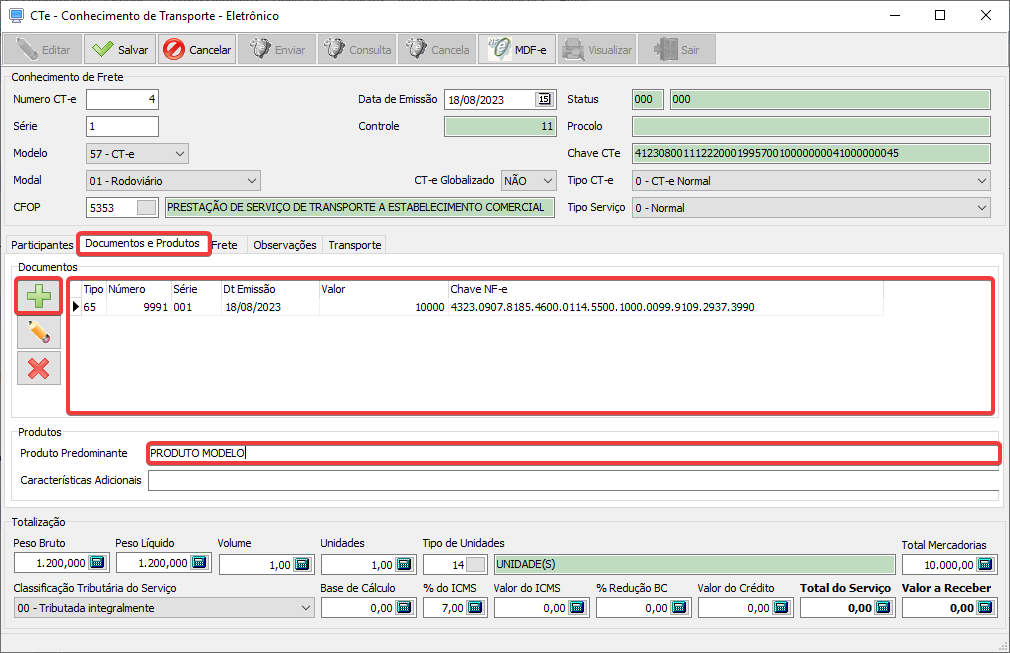1010x653 pixels.
Task: Click the CFOP code field
Action: tap(111, 207)
